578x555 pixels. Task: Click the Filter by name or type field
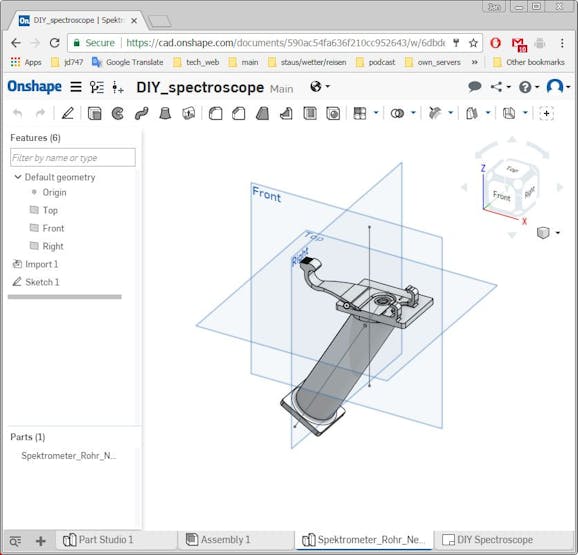73,158
